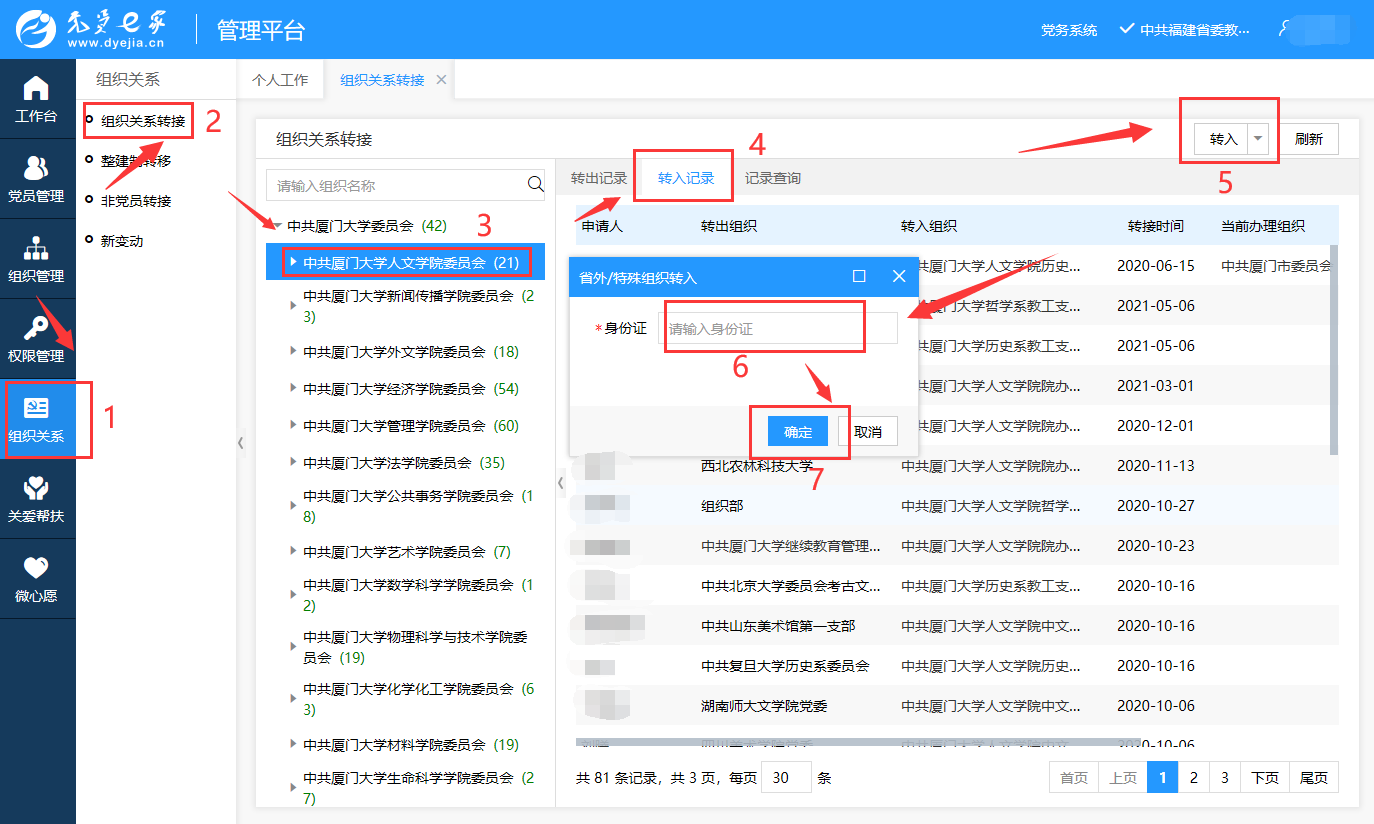Open the 关爱帮扶 sidebar icon

36,489
